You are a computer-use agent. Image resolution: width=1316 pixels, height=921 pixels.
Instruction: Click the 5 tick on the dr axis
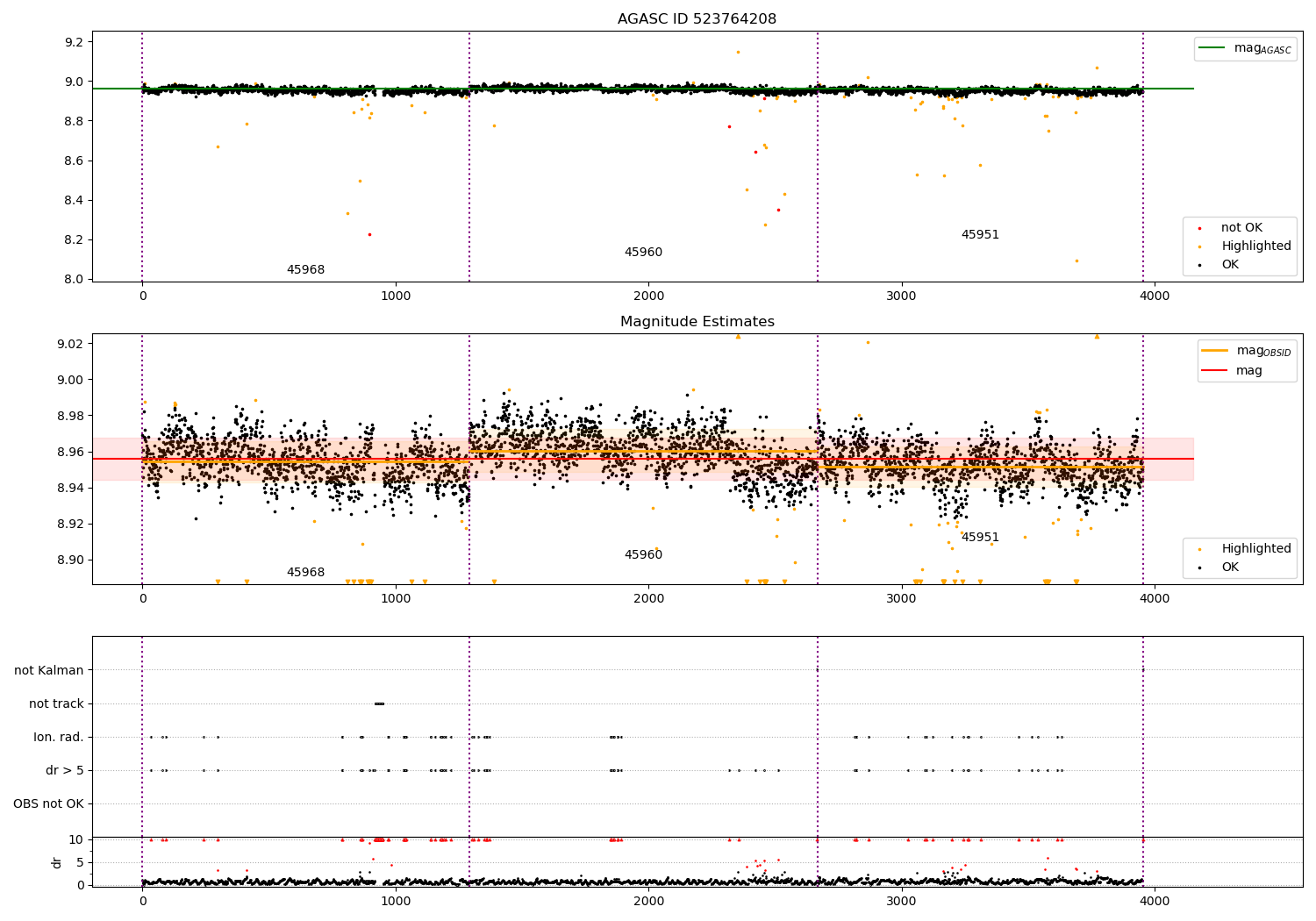coord(81,862)
